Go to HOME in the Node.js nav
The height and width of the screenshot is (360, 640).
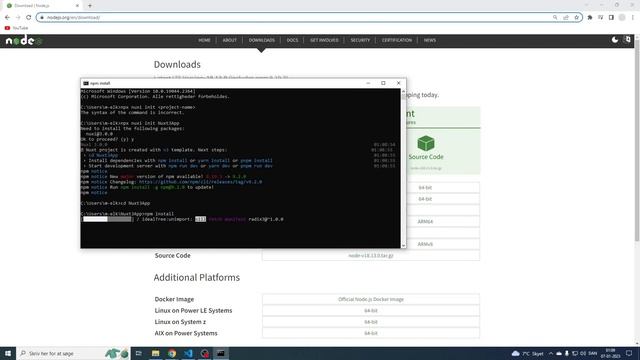tap(204, 40)
